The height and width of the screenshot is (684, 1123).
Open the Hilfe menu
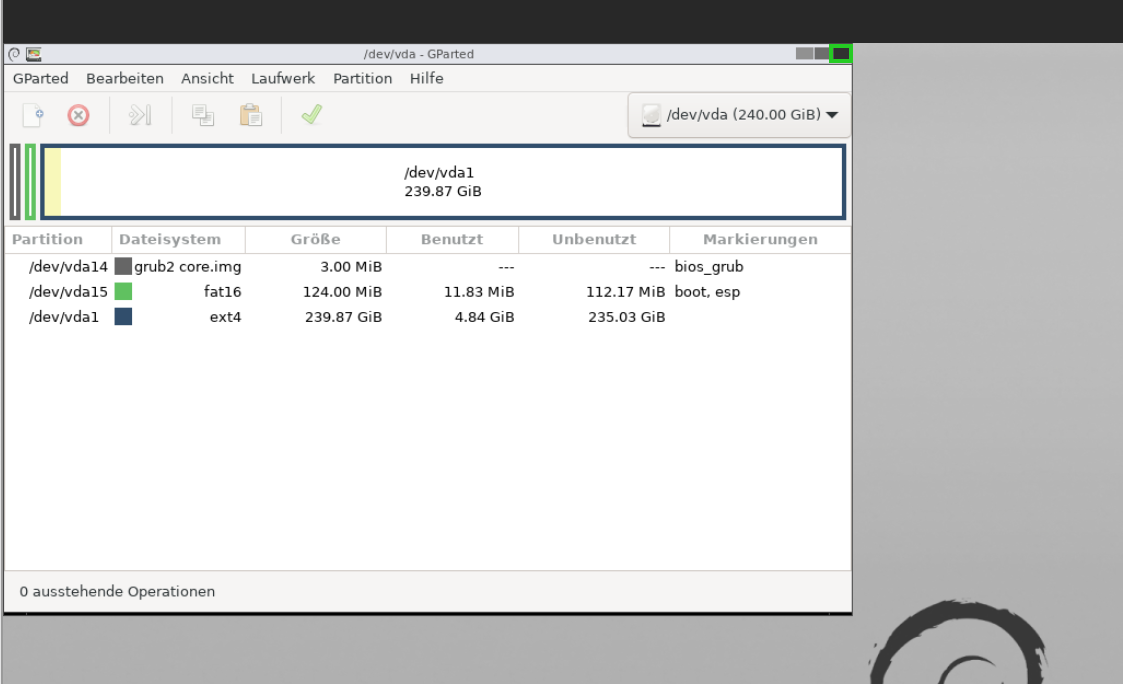pos(426,78)
